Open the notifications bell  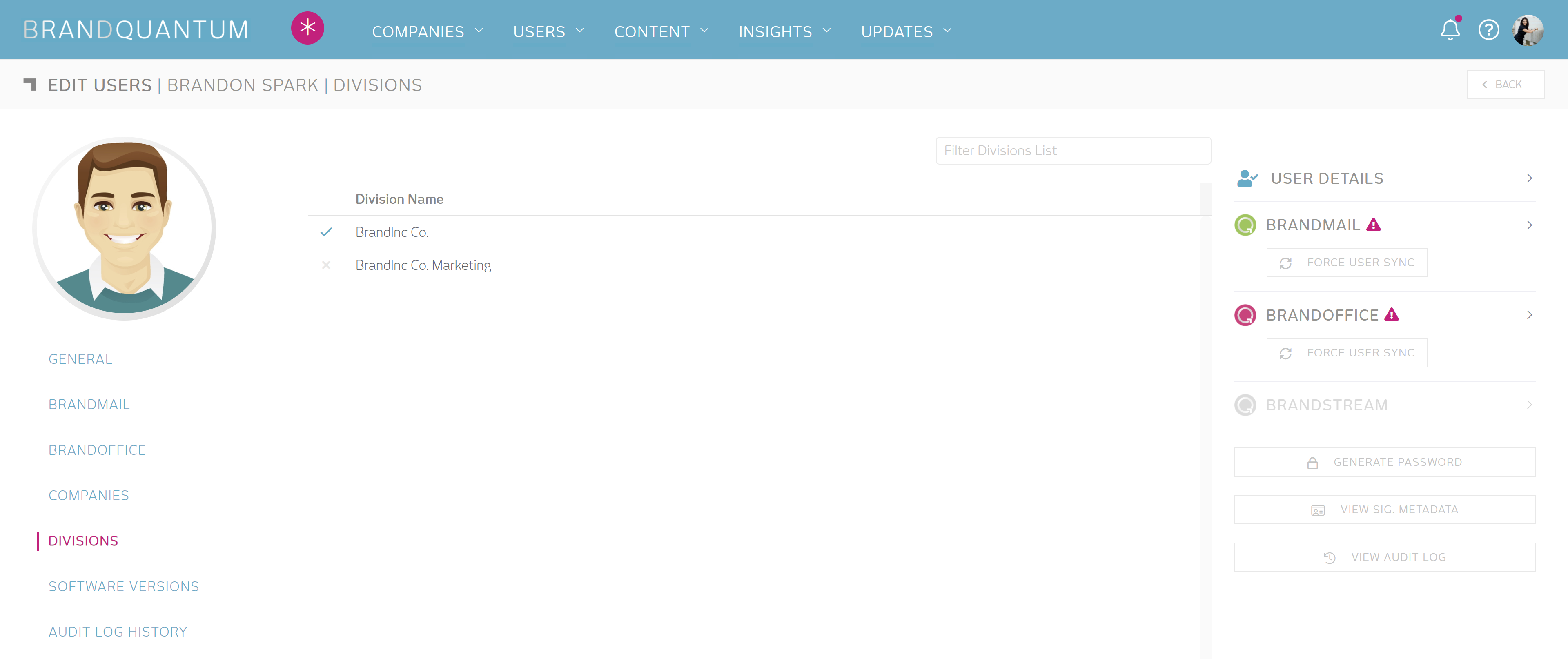coord(1450,29)
